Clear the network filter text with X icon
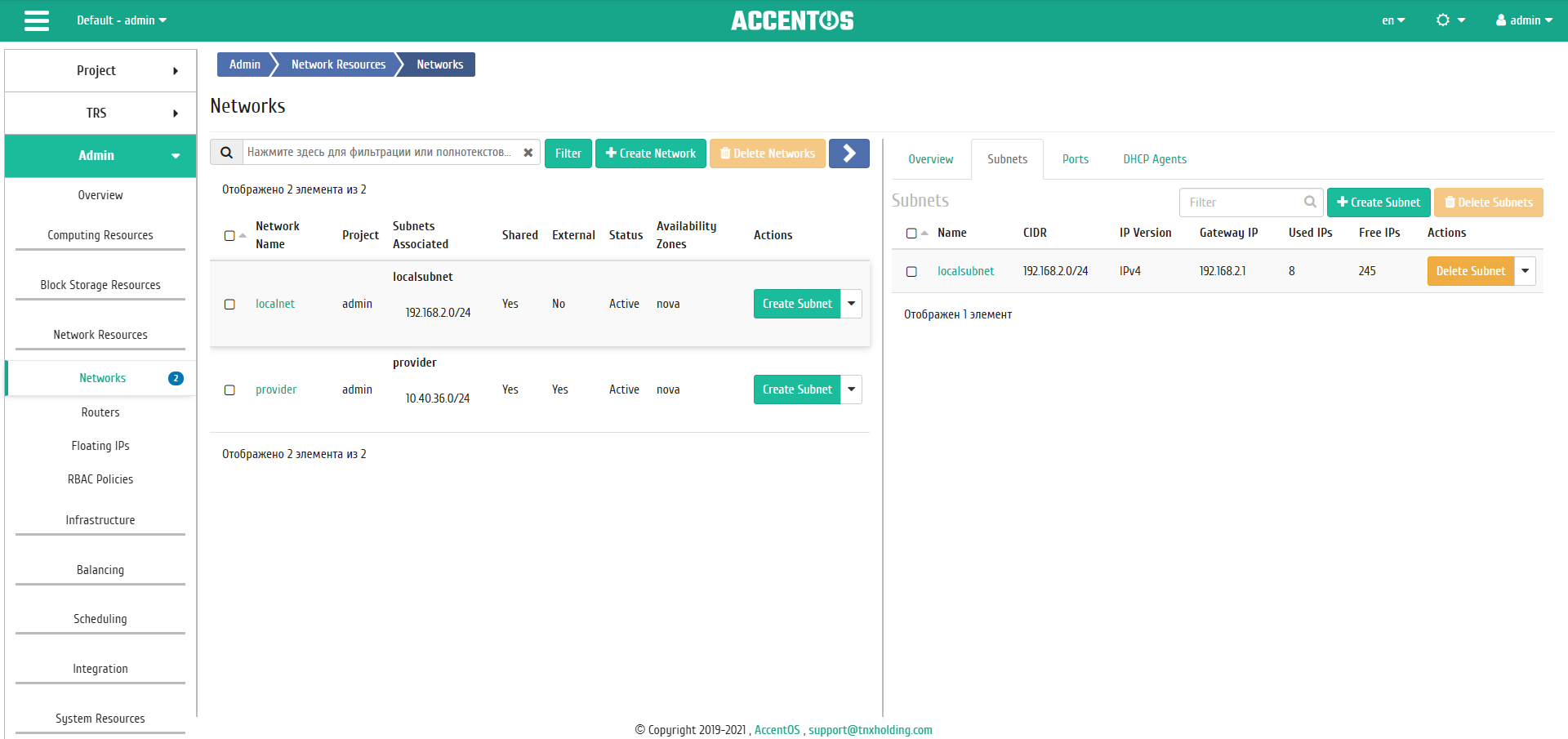This screenshot has width=1568, height=739. [528, 153]
